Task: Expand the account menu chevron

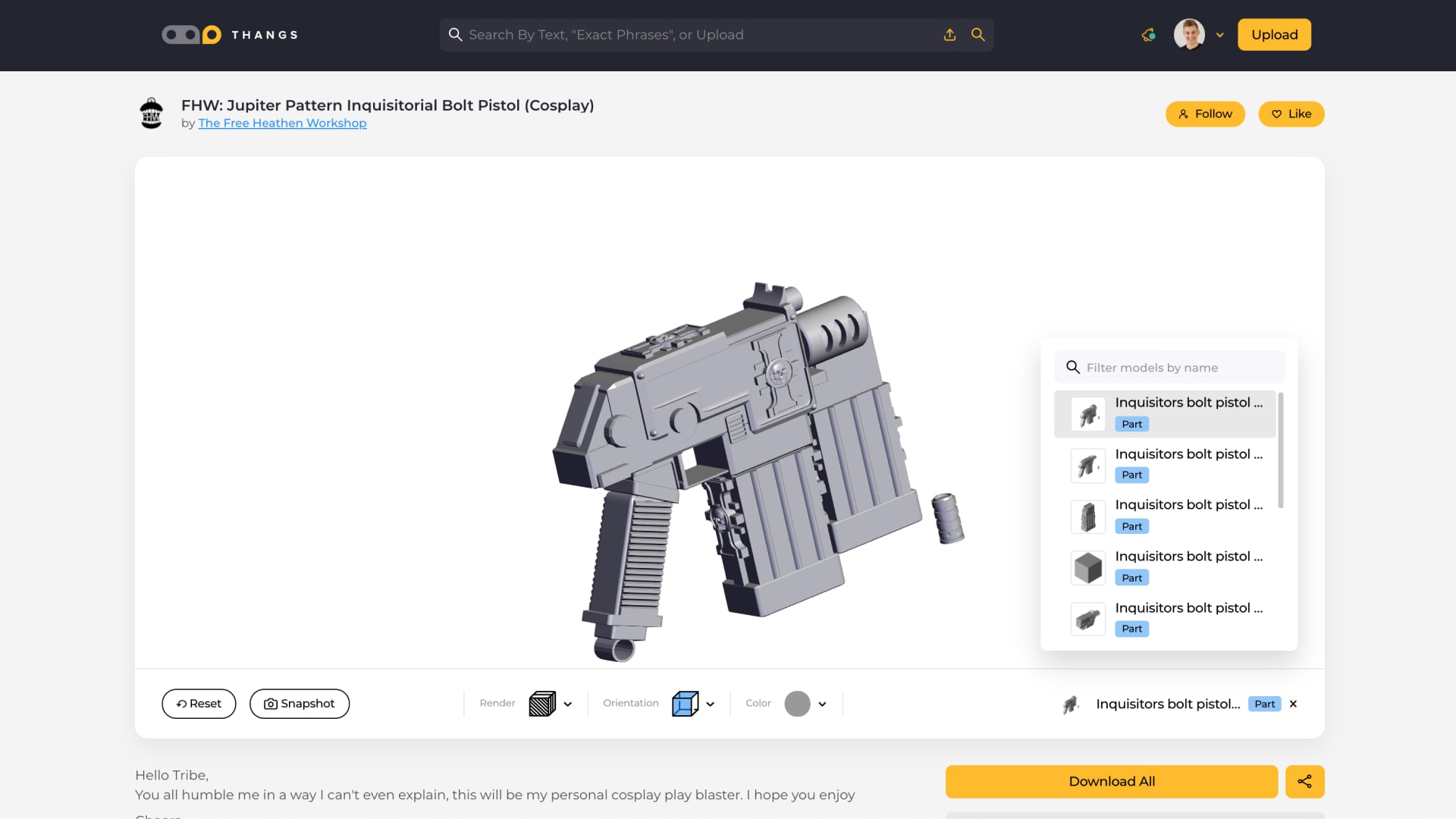Action: coord(1220,35)
